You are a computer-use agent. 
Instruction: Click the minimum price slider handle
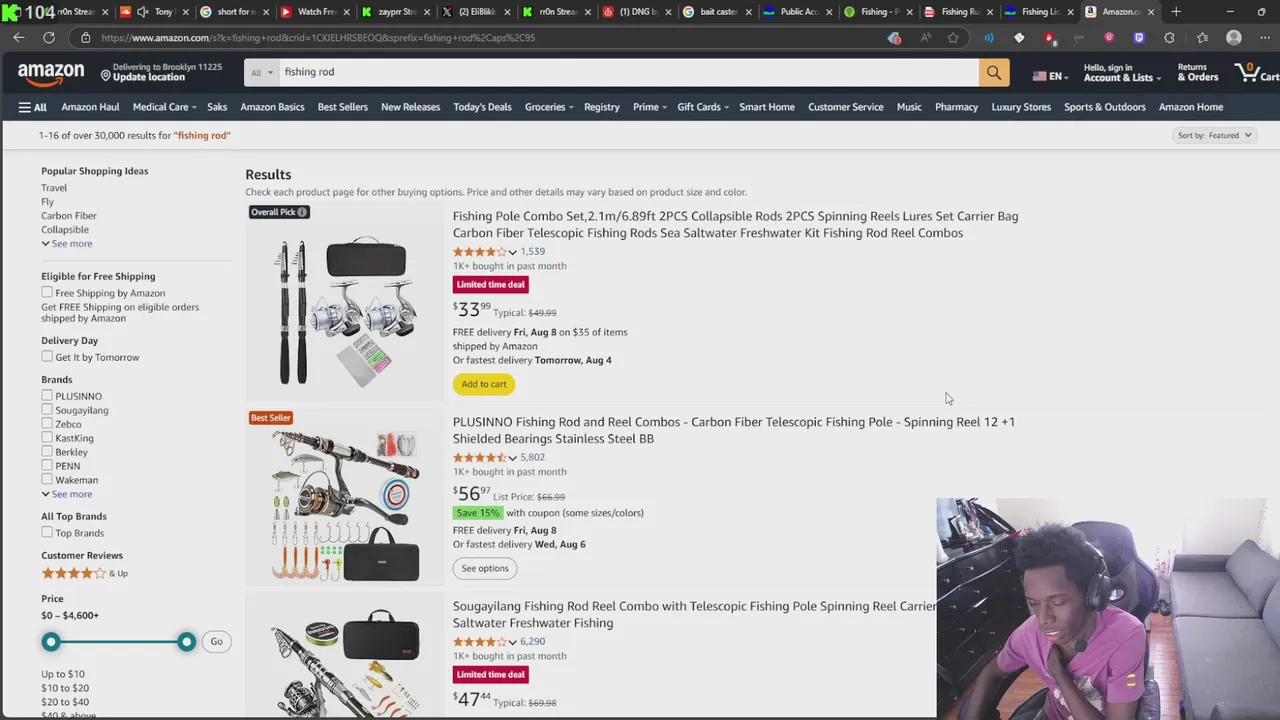point(51,642)
